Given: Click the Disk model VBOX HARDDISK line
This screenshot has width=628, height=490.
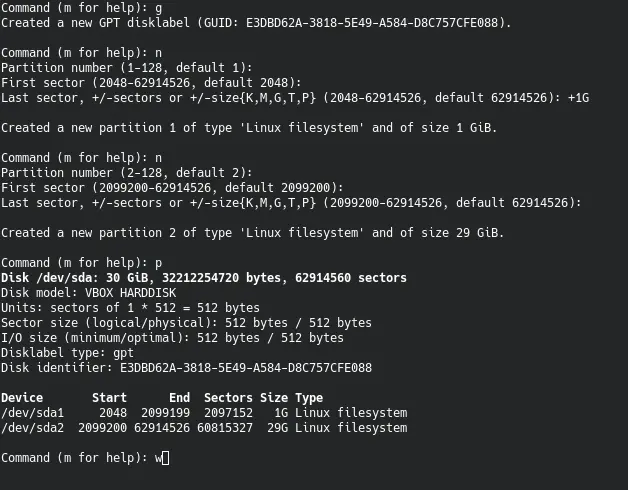Looking at the screenshot, I should [88, 293].
